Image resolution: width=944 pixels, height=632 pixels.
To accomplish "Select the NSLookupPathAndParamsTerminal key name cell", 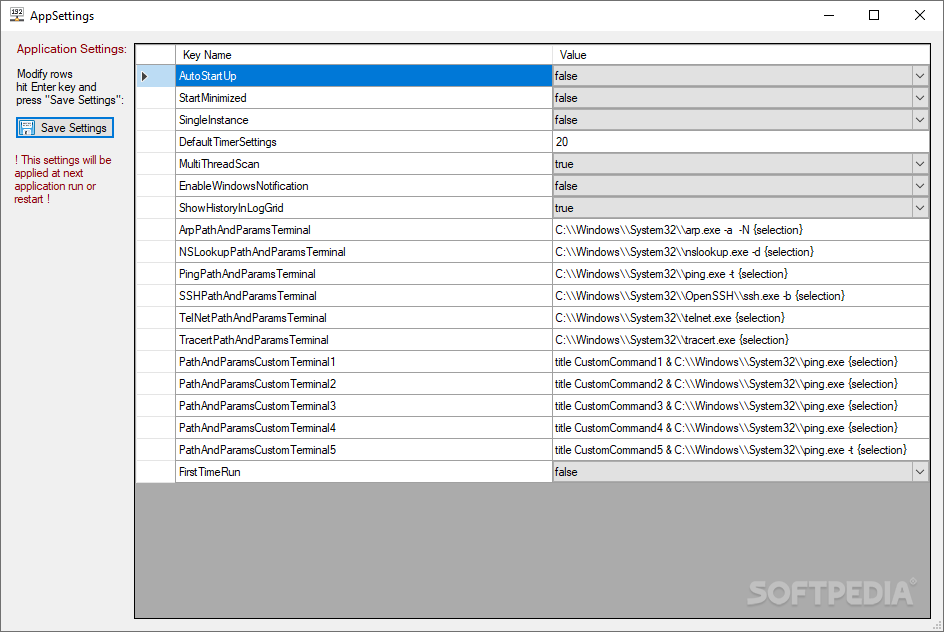I will [x=364, y=252].
